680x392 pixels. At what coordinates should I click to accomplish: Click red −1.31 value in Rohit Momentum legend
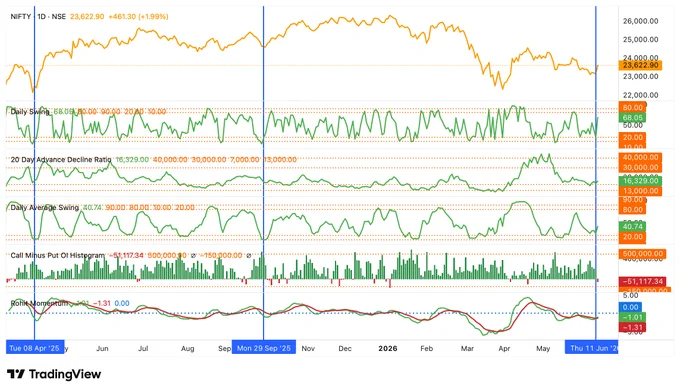tap(101, 303)
